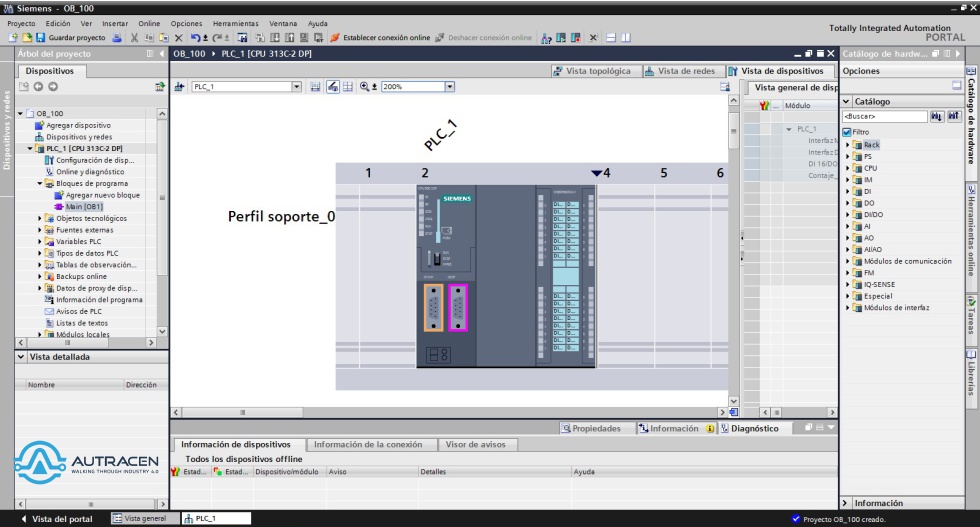This screenshot has height=527, width=980.
Task: Click Guardar proyecto save button
Action: [71, 38]
